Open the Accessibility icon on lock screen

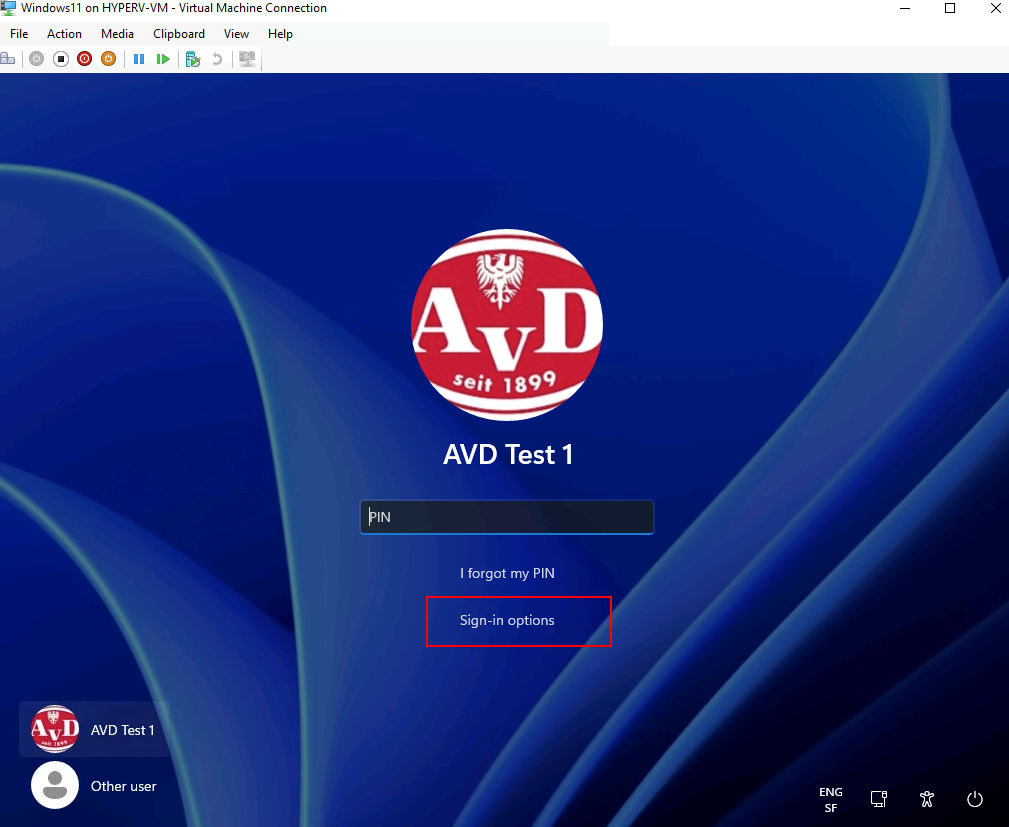(x=927, y=799)
